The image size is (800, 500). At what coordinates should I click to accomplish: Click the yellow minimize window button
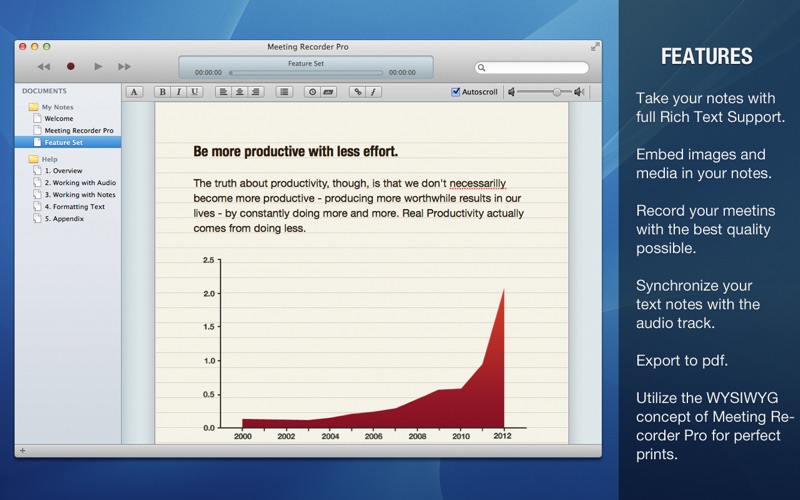[x=35, y=46]
